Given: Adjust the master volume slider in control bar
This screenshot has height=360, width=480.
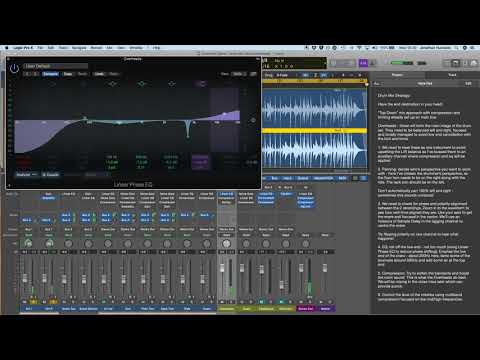Looking at the screenshot, I should (401, 63).
